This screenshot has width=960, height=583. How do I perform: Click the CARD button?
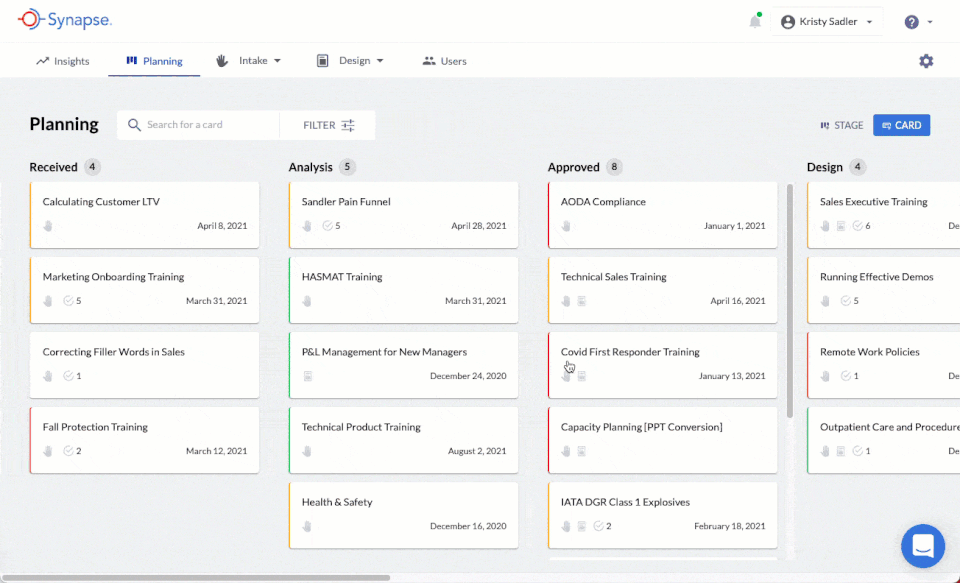901,125
